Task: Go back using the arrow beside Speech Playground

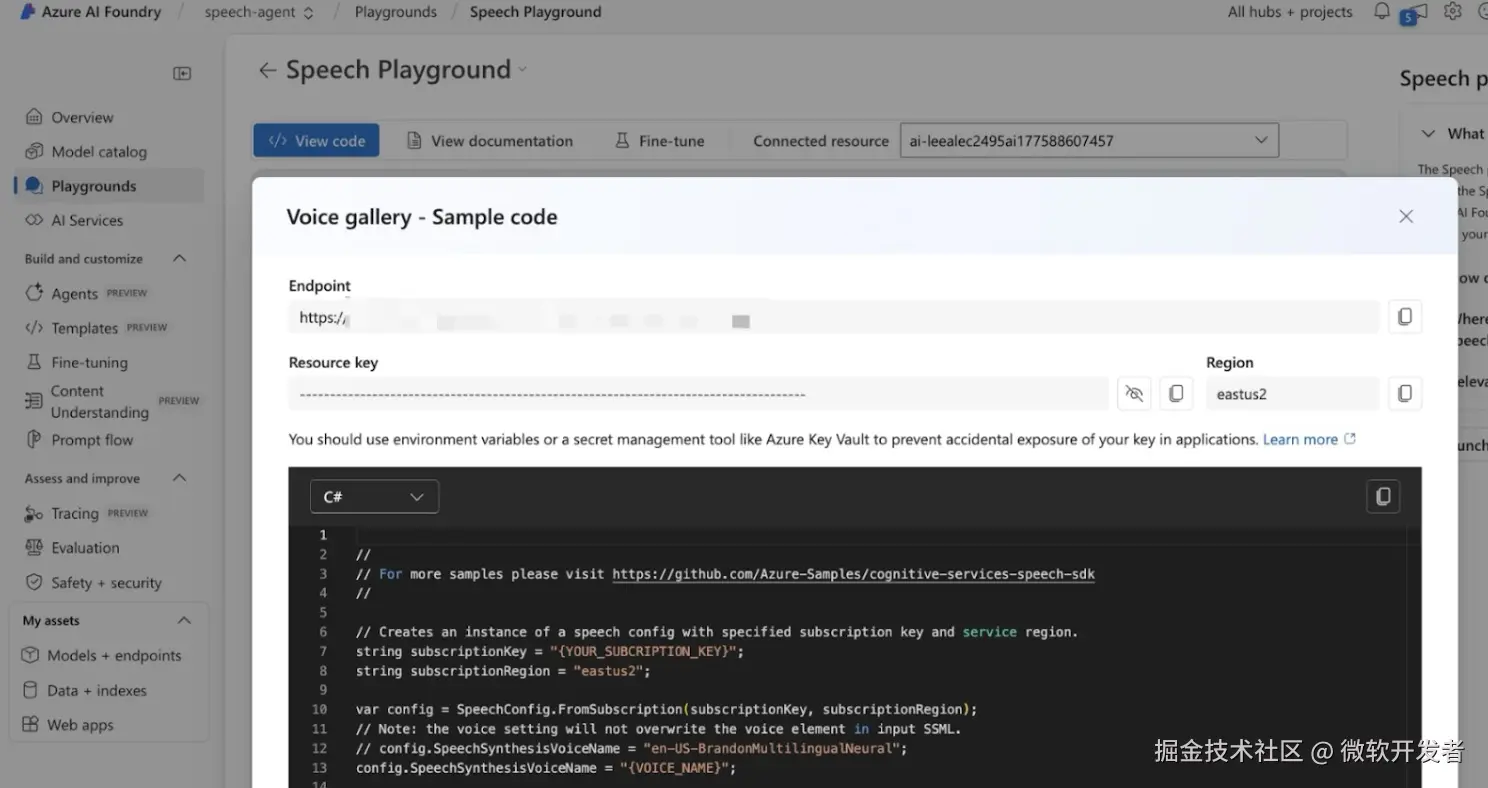Action: [x=267, y=70]
